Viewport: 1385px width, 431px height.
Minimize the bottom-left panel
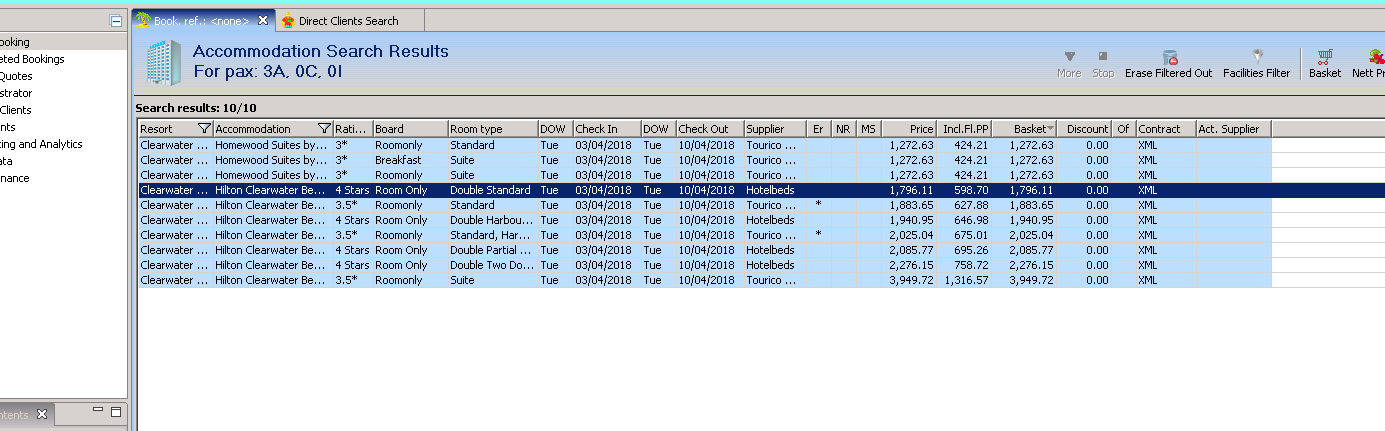pyautogui.click(x=98, y=410)
